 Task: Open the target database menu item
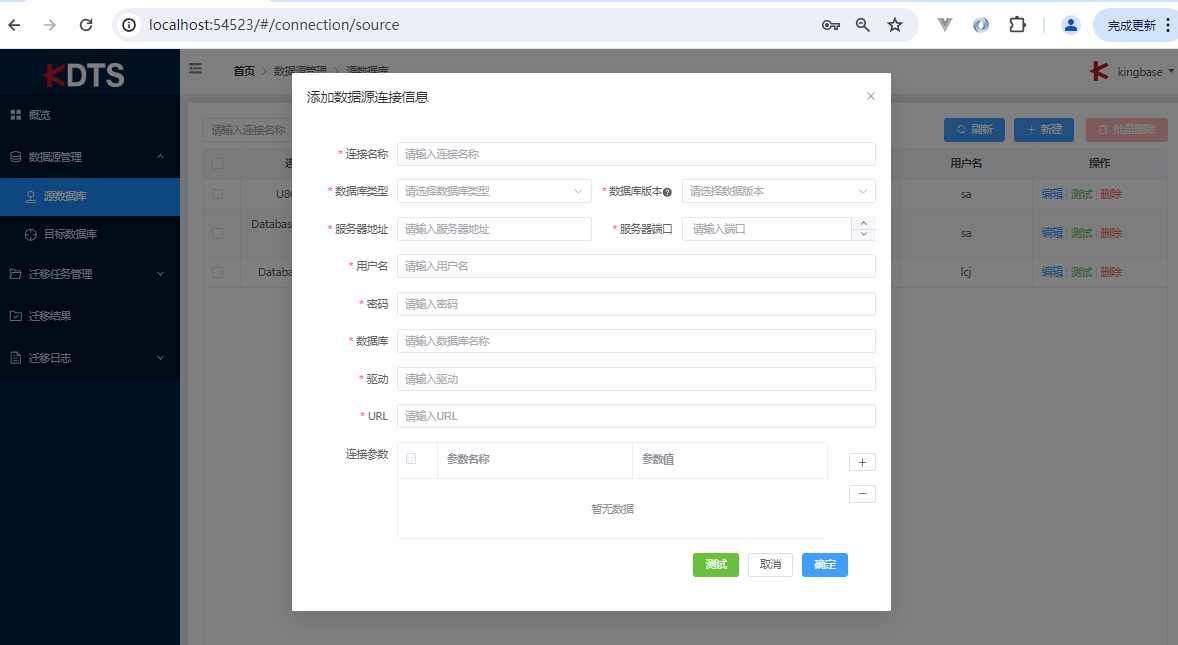pyautogui.click(x=70, y=234)
